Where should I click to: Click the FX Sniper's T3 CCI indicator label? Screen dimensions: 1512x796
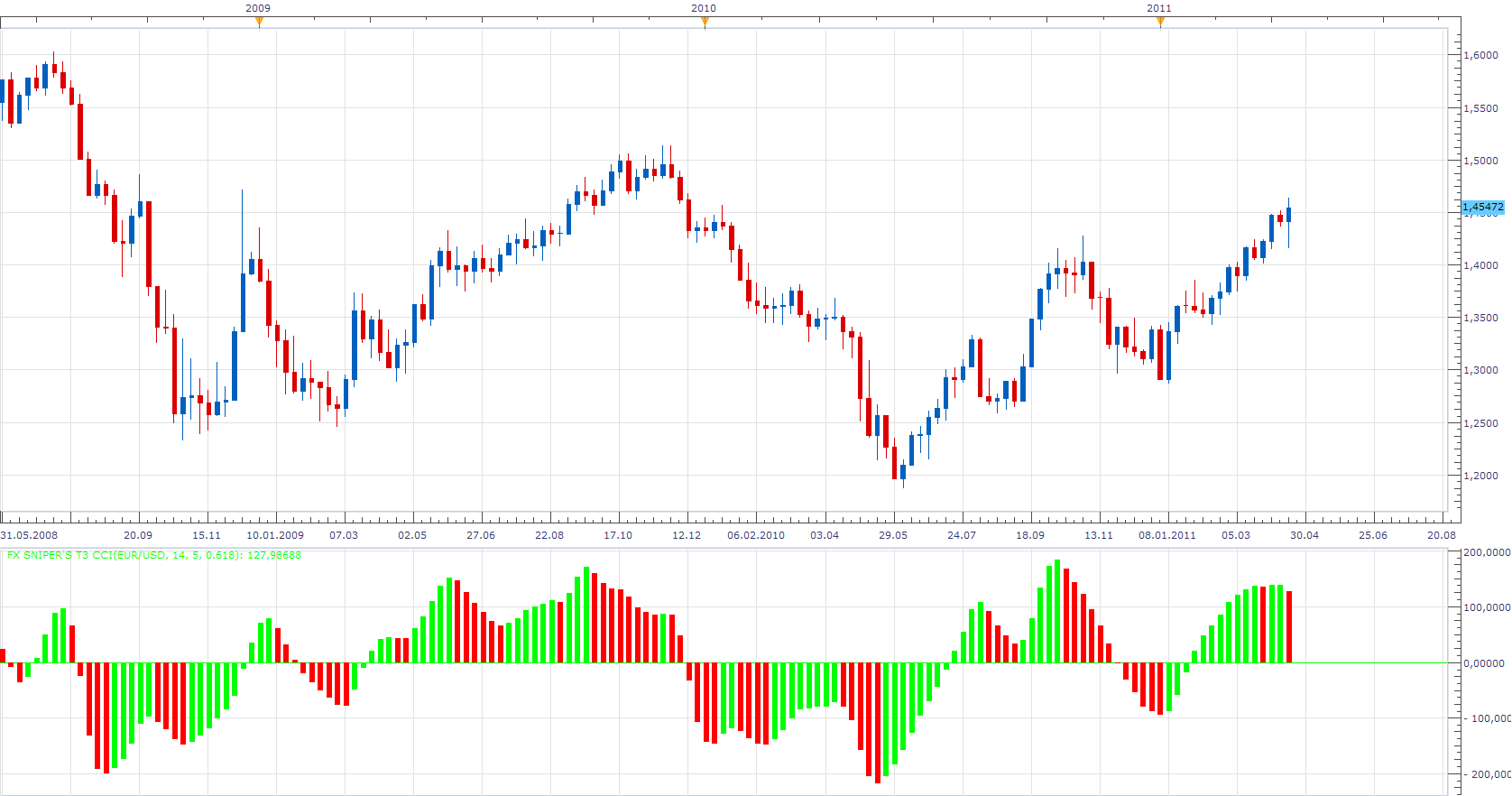click(154, 555)
